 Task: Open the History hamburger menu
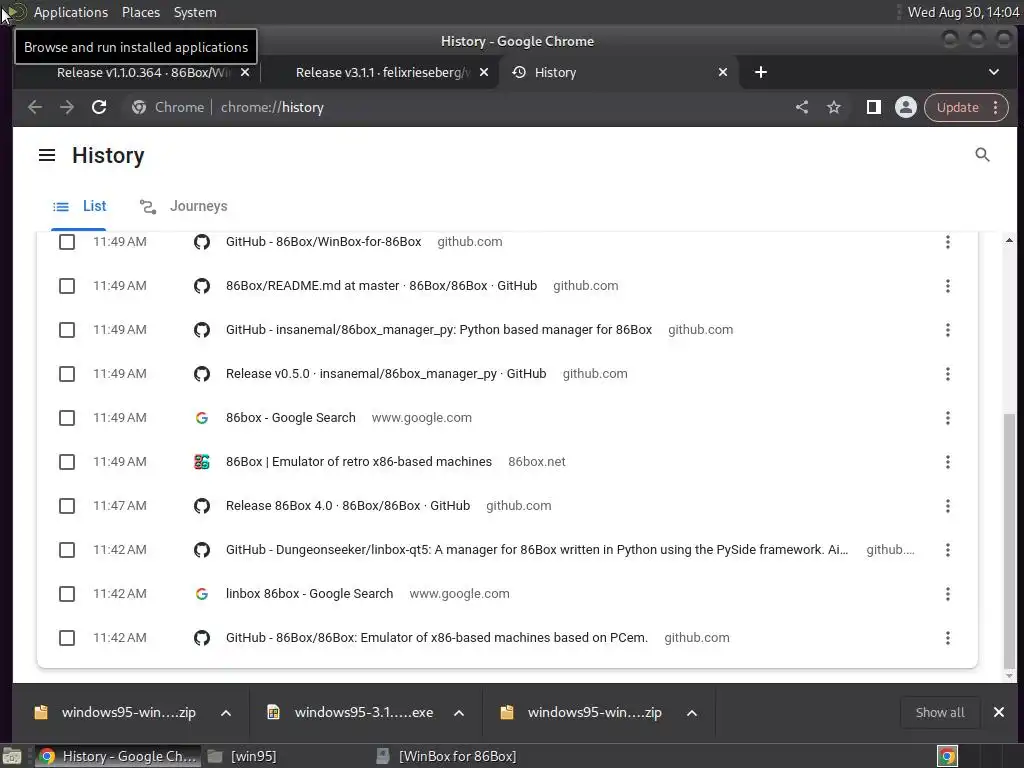click(x=46, y=155)
